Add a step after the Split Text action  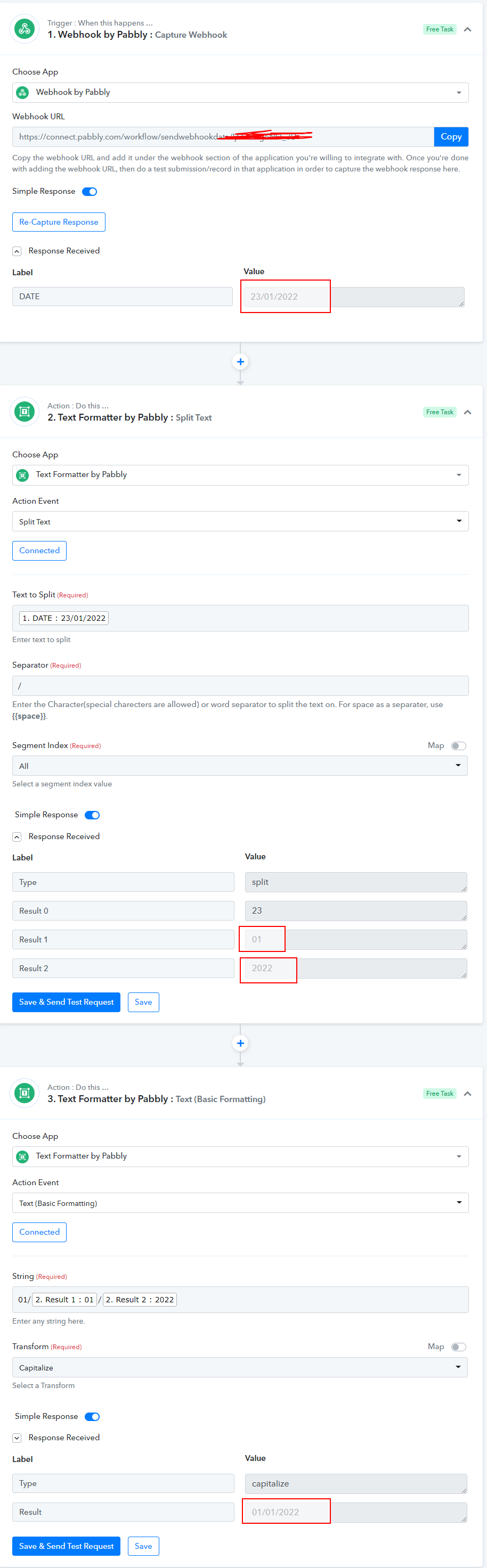click(x=240, y=1044)
